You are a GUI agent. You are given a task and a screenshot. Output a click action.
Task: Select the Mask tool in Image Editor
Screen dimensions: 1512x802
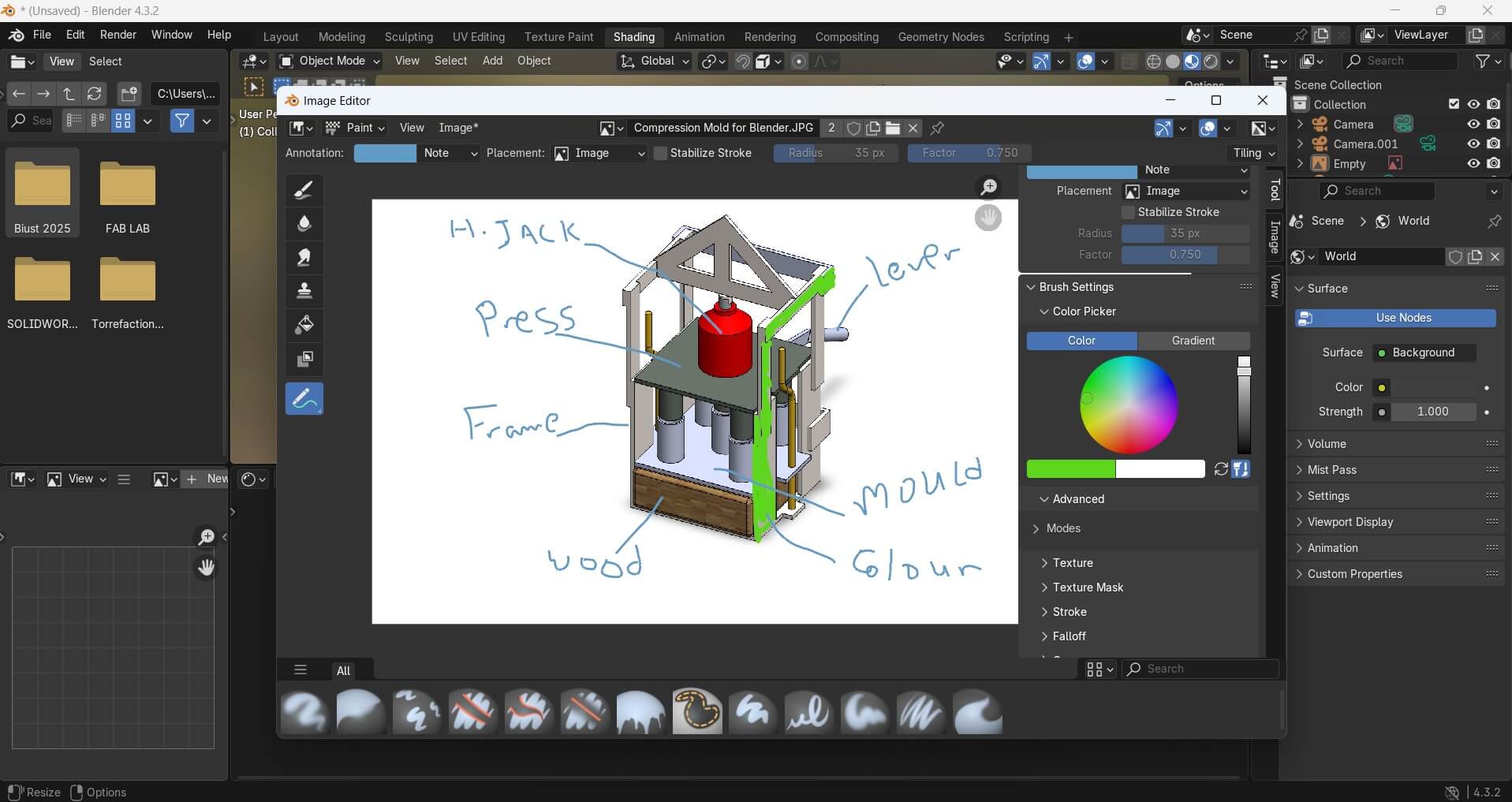click(x=304, y=359)
